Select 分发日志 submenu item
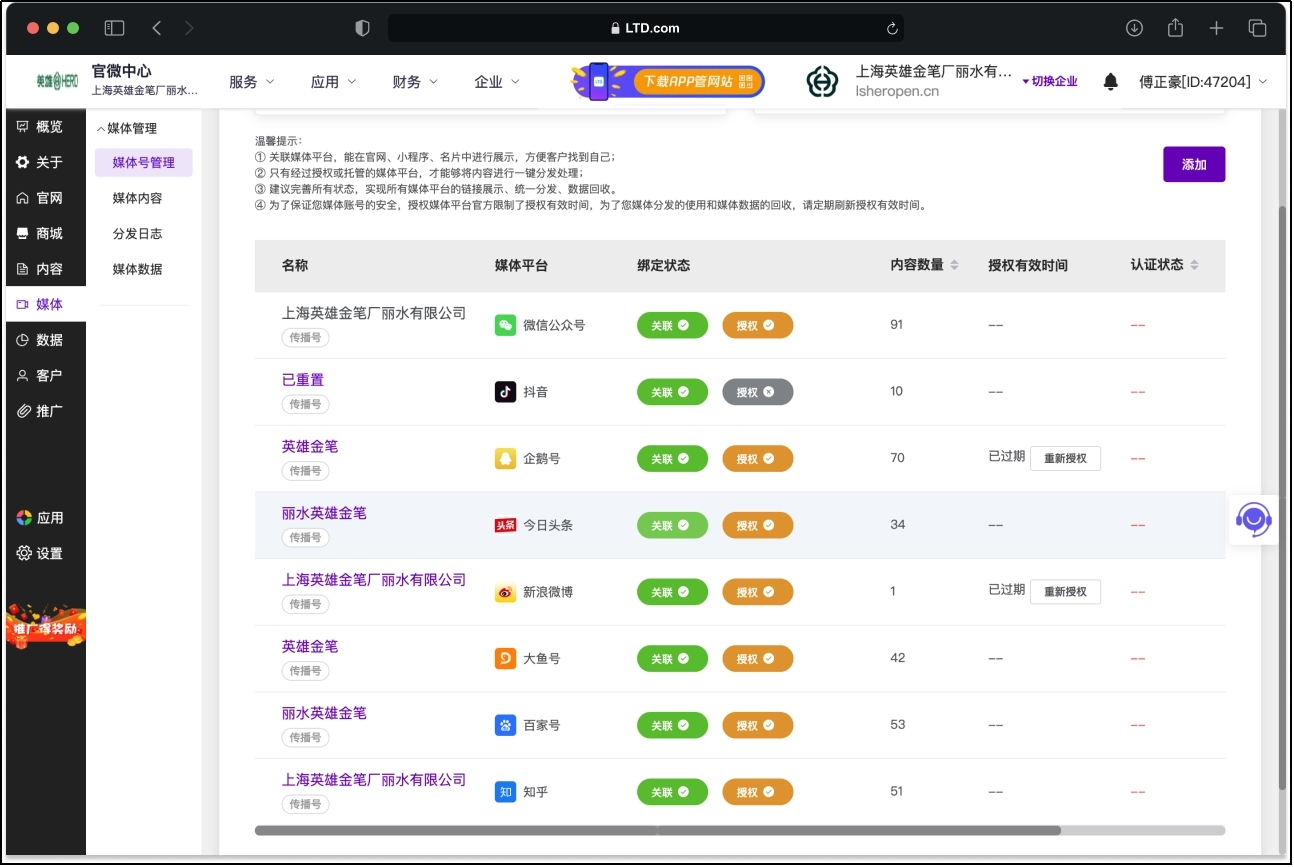Viewport: 1294px width, 867px height. pos(138,234)
